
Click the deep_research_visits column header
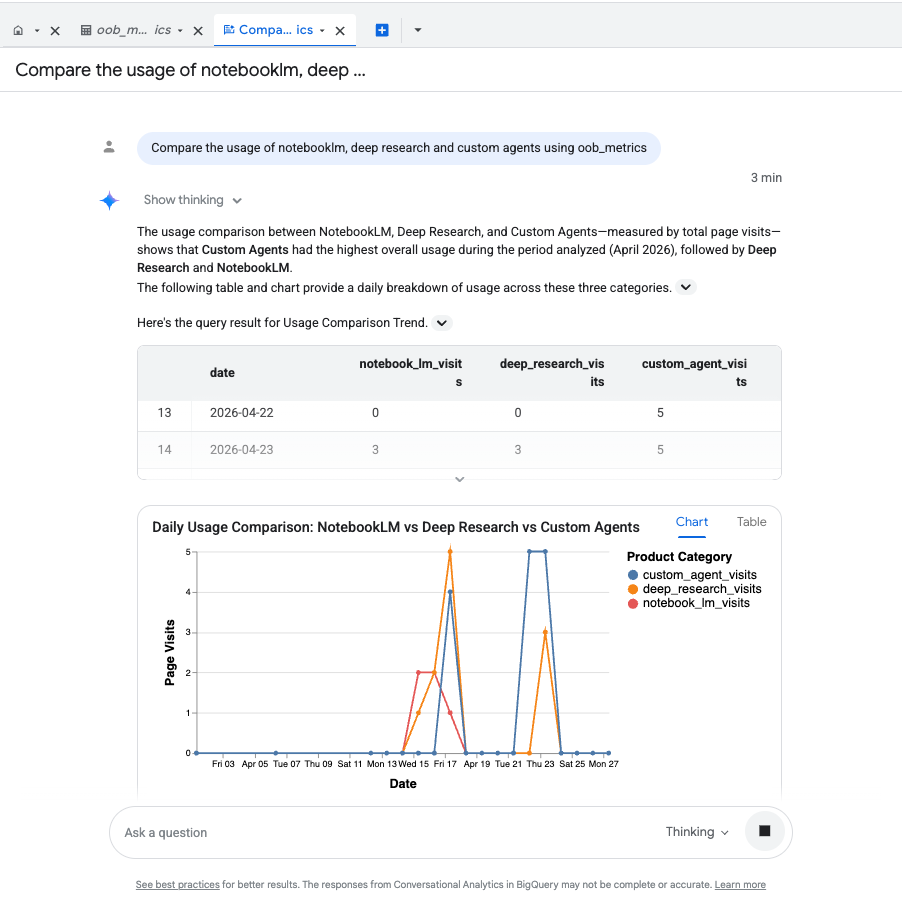552,373
